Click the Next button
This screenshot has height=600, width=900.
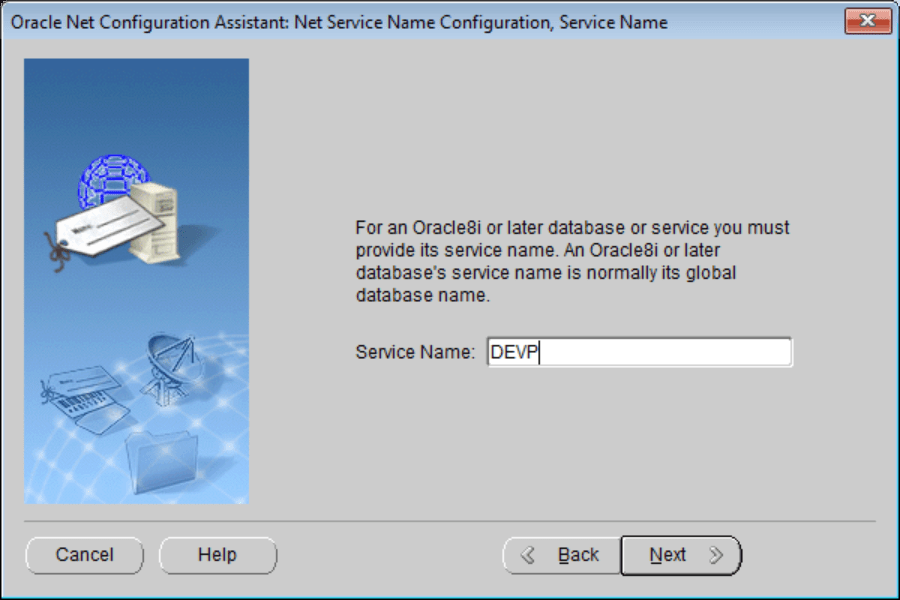point(681,555)
